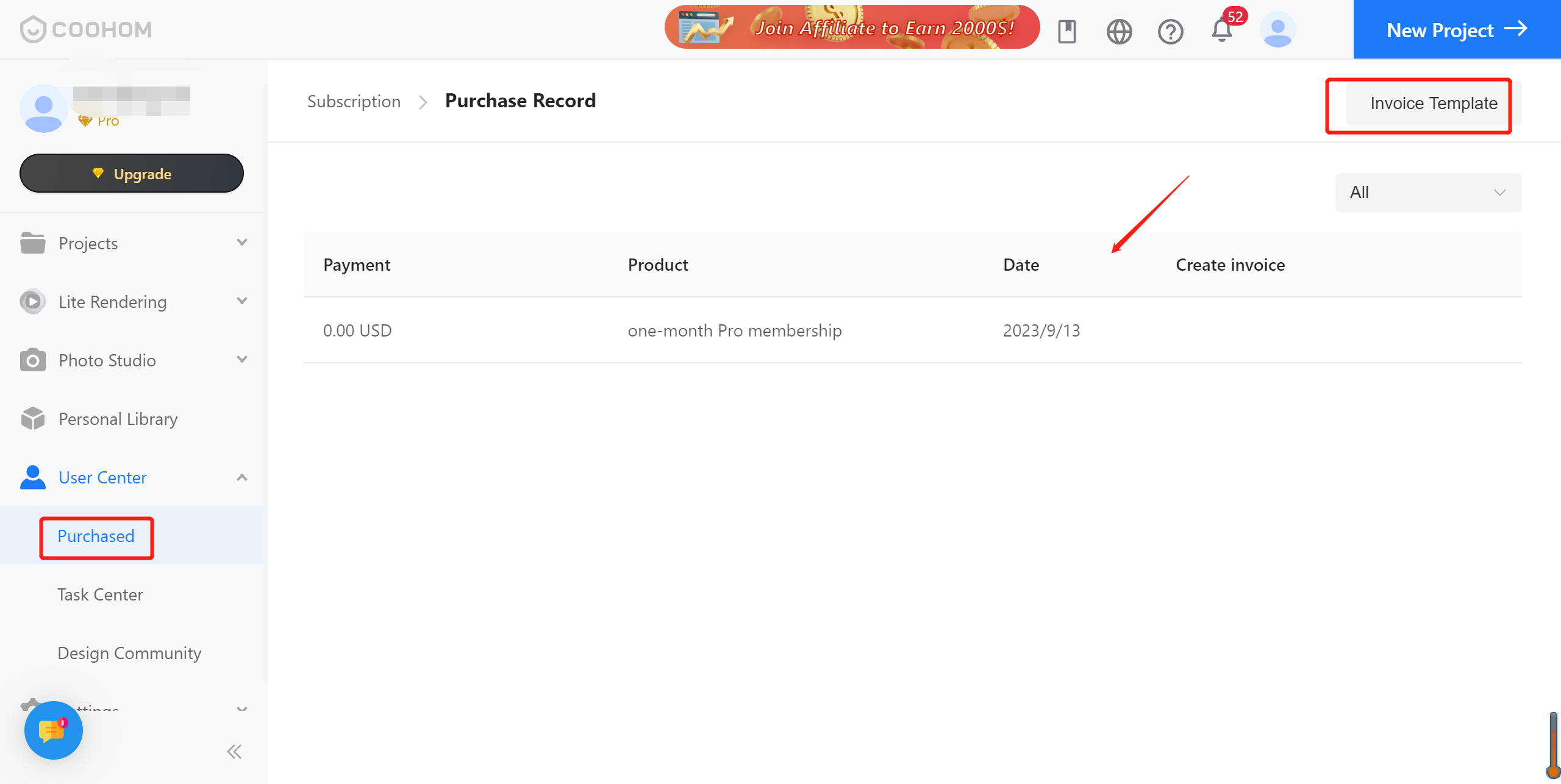Open the notifications bell
This screenshot has height=784, width=1561.
[1221, 30]
